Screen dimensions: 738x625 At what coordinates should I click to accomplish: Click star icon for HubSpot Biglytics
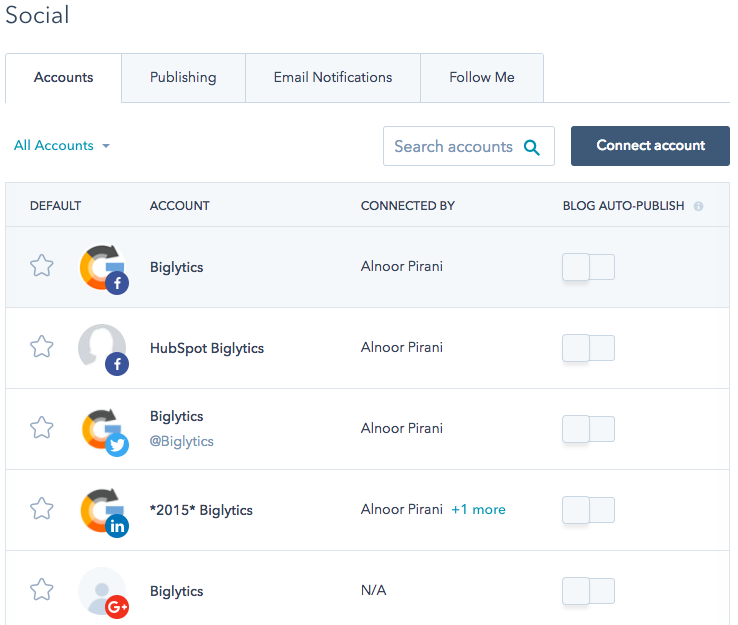(41, 347)
